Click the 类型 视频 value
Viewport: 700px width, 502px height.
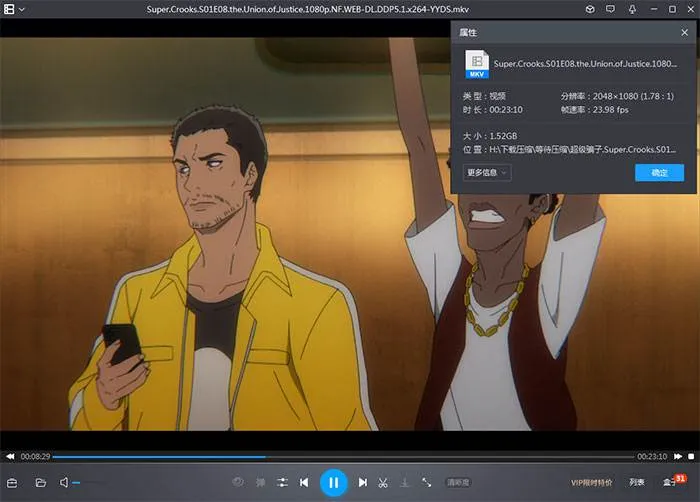pos(497,96)
